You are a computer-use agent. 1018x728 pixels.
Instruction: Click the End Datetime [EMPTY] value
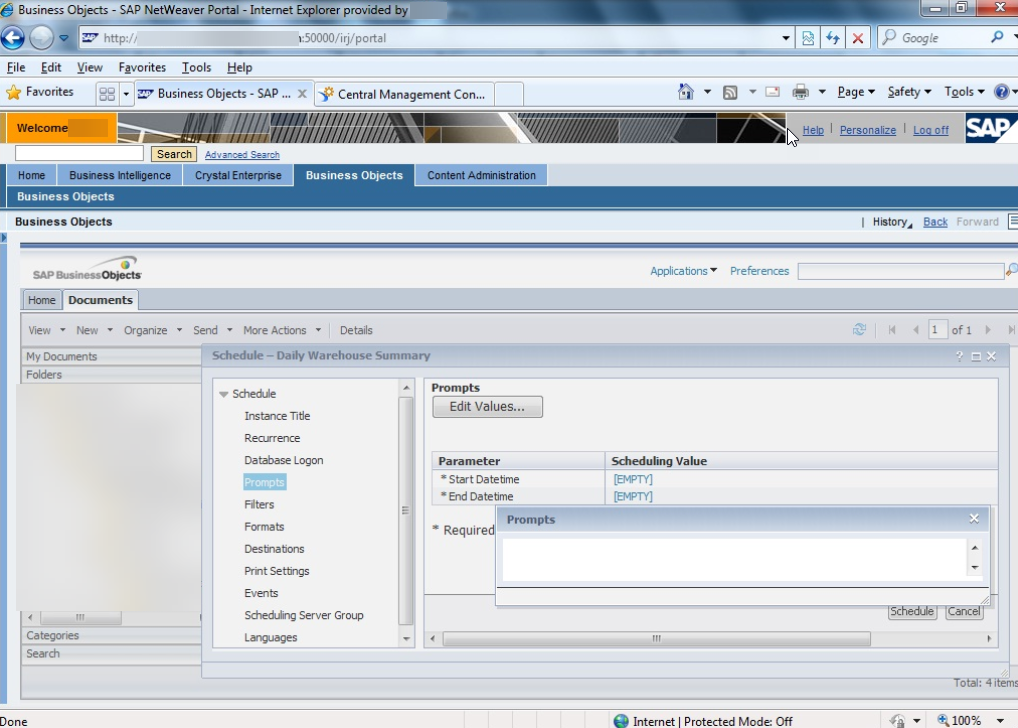(x=633, y=496)
